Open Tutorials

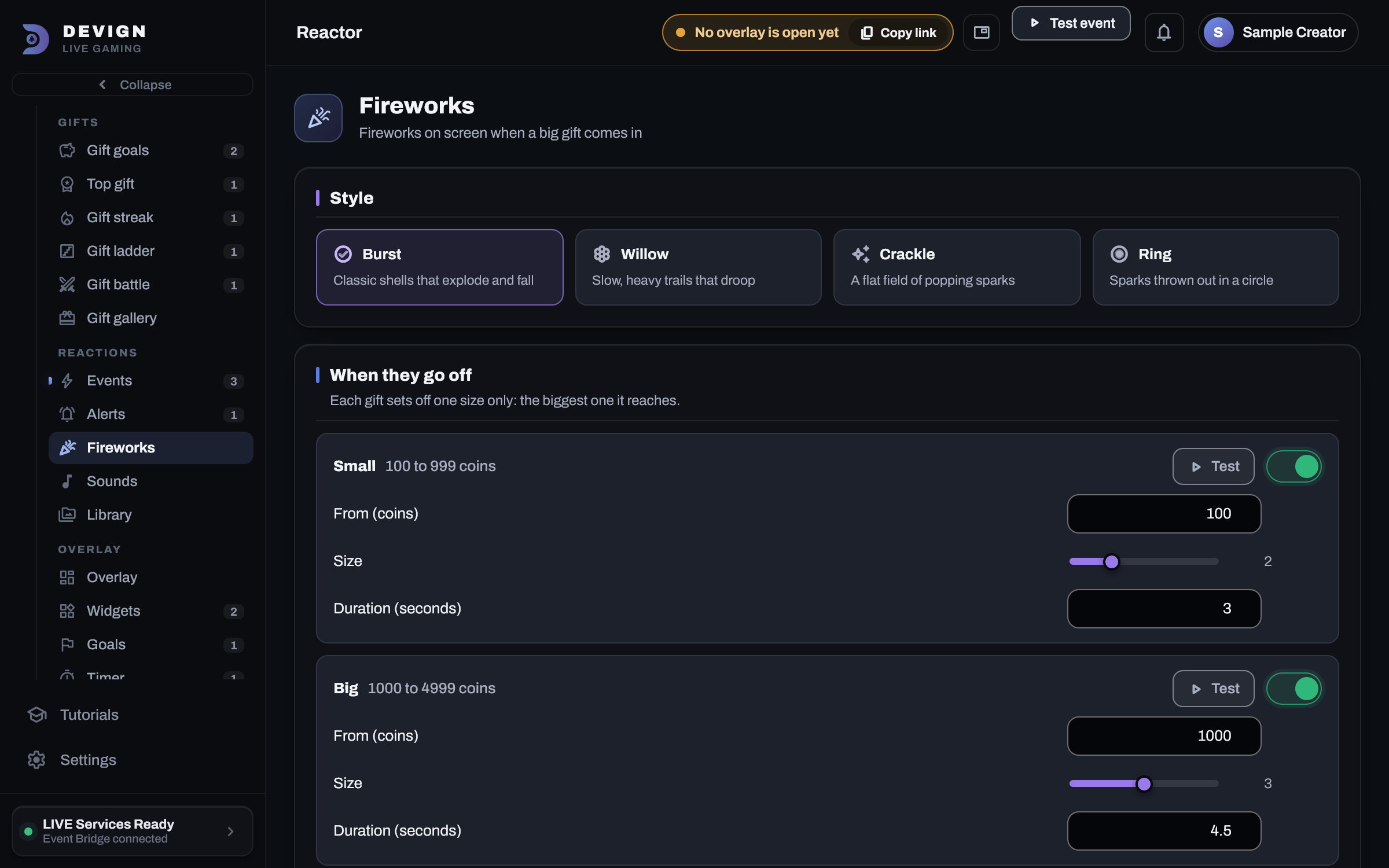(133, 715)
